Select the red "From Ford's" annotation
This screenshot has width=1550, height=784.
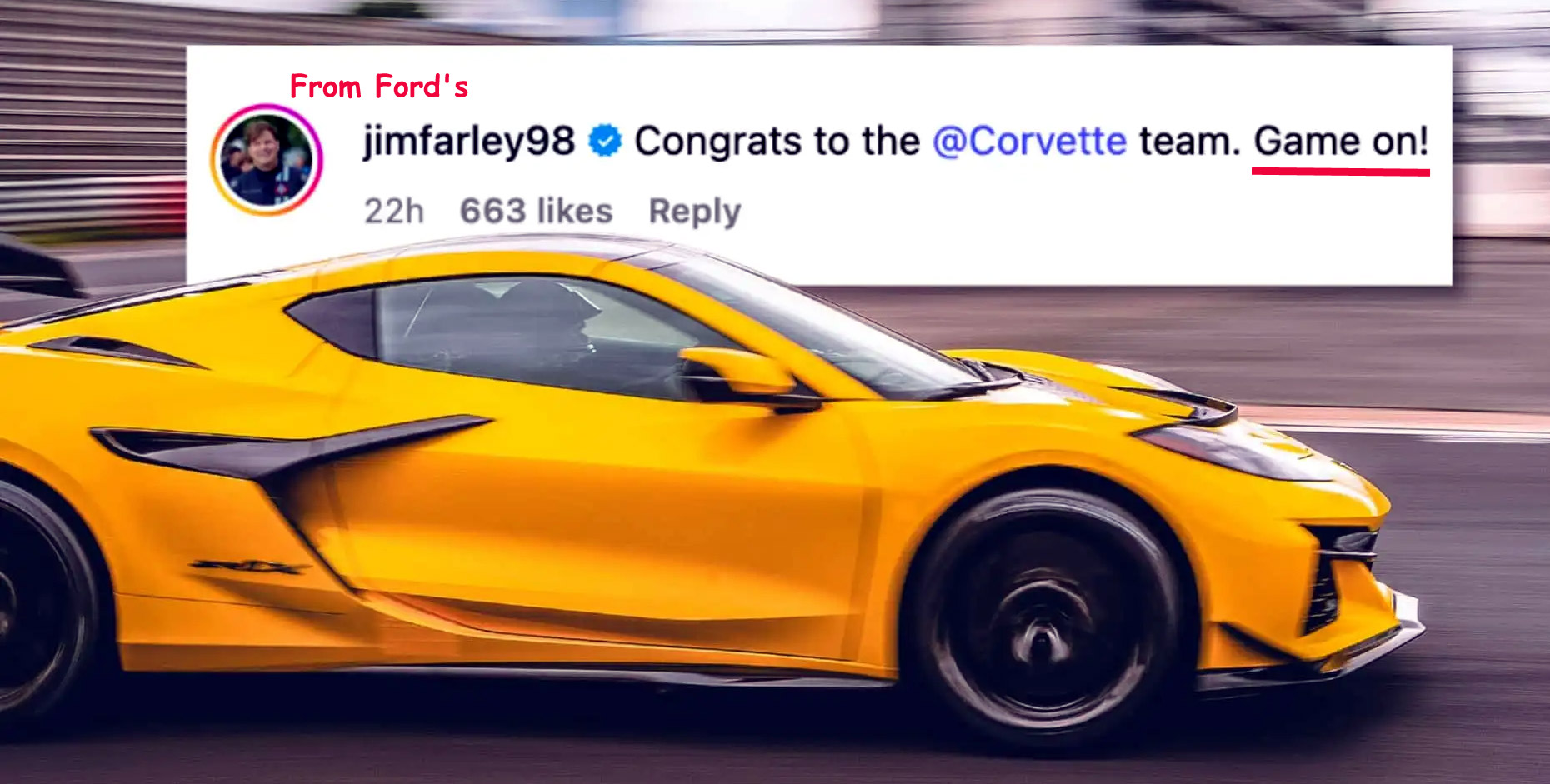(x=379, y=87)
